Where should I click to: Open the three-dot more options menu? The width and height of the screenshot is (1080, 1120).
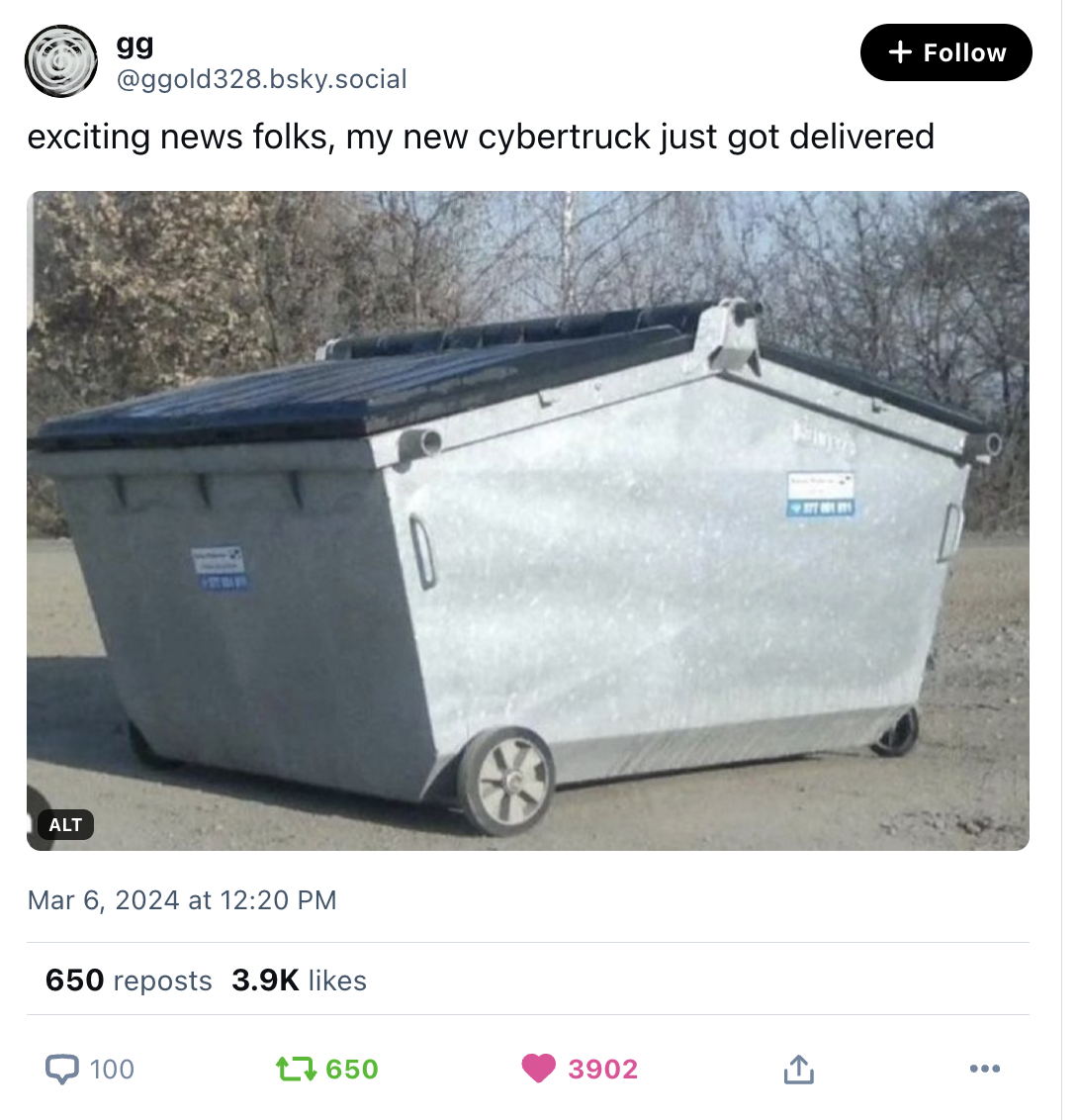pyautogui.click(x=984, y=1069)
